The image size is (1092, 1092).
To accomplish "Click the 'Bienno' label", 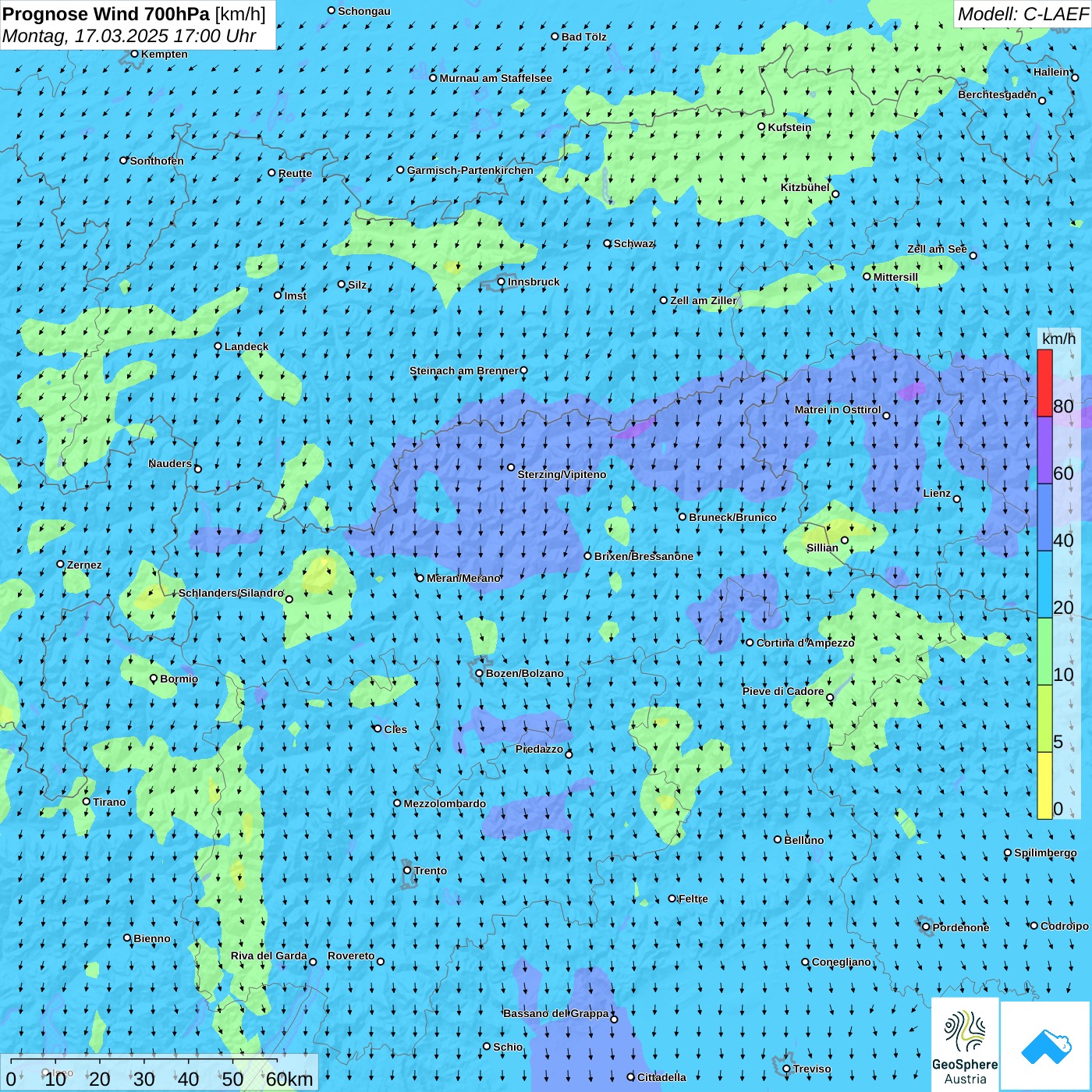I will 151,938.
